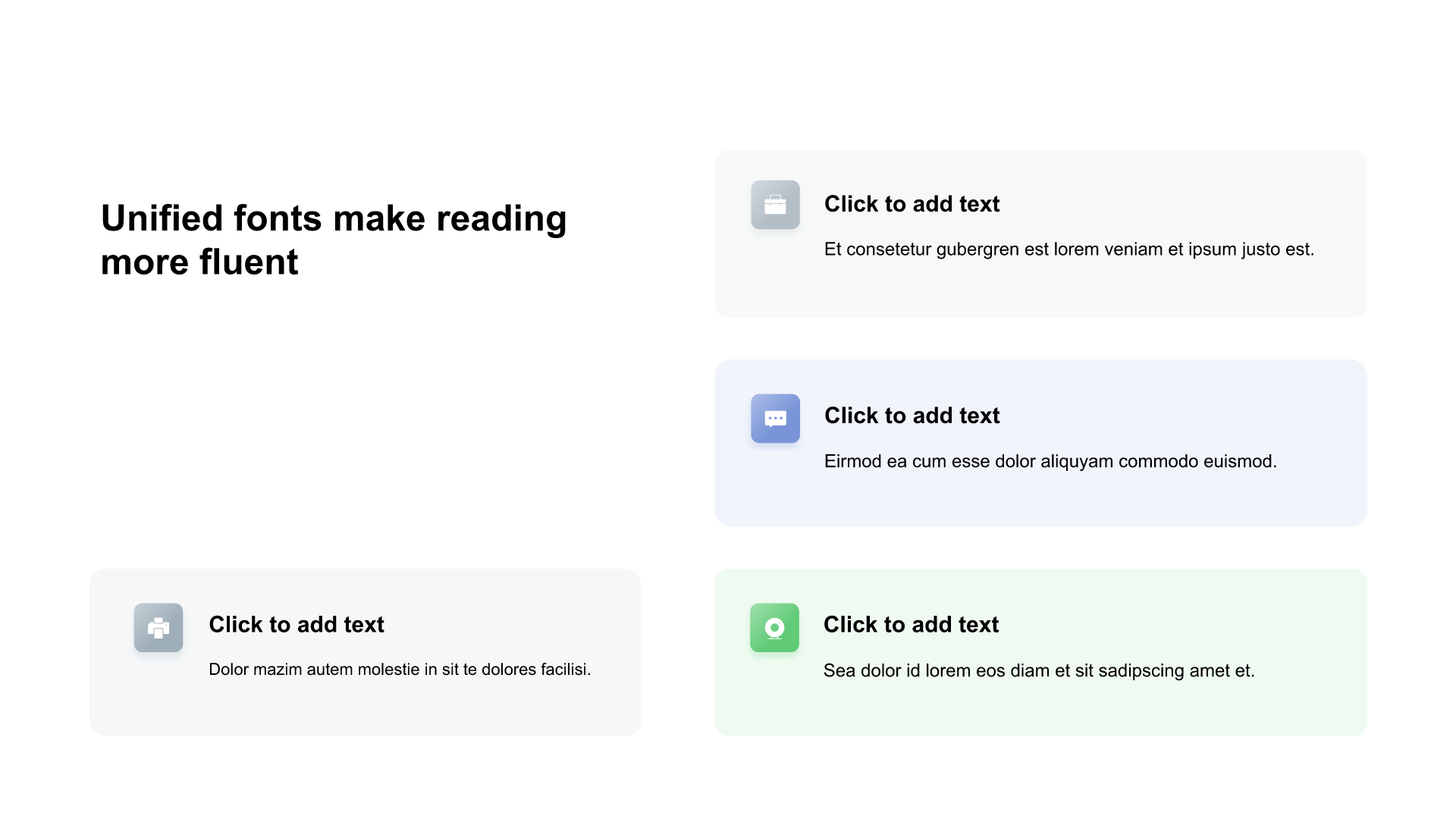
Task: Click the second title line 'more fluent'
Action: 199,262
